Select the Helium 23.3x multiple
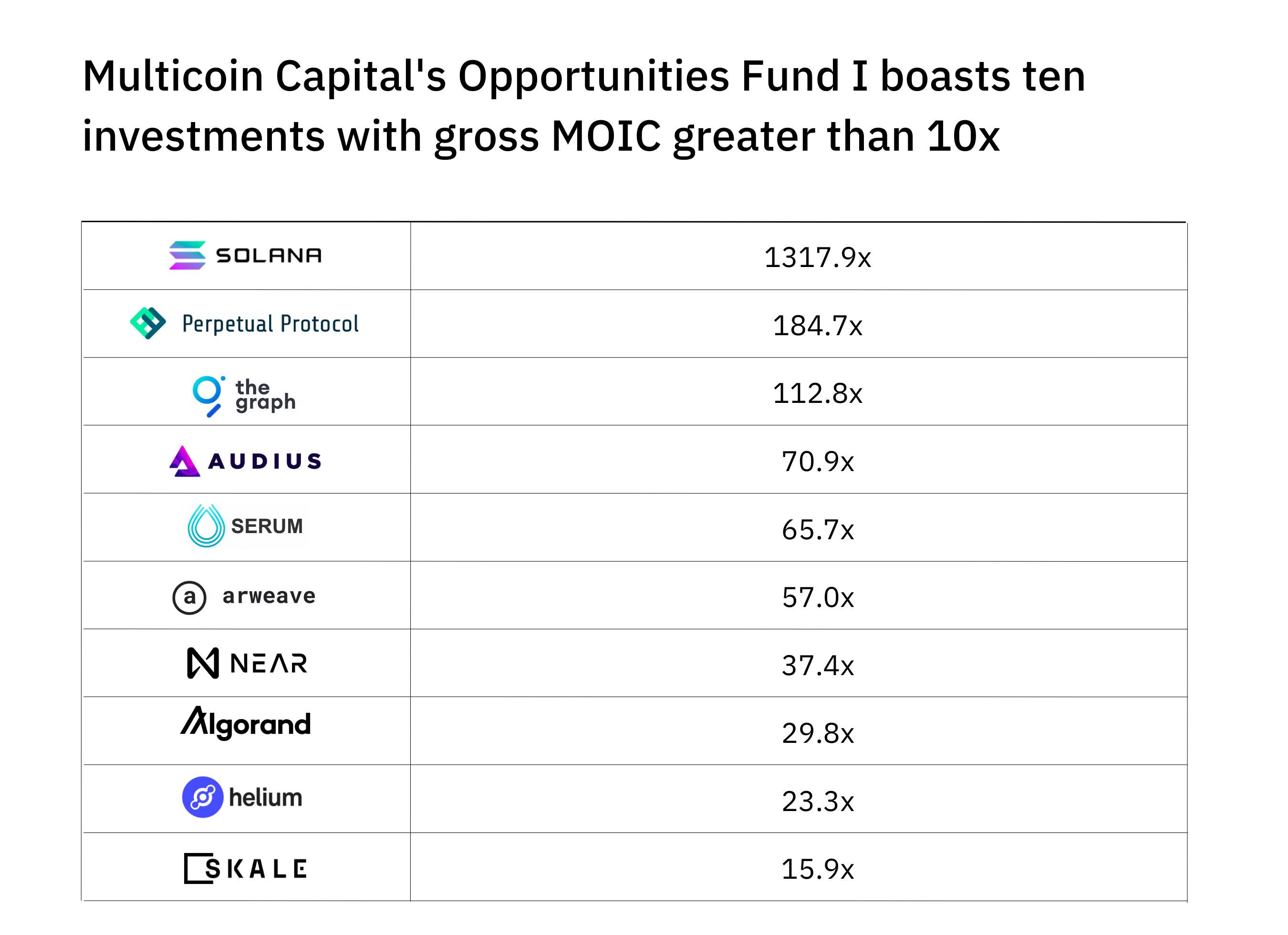Viewport: 1288px width, 935px height. 817,801
